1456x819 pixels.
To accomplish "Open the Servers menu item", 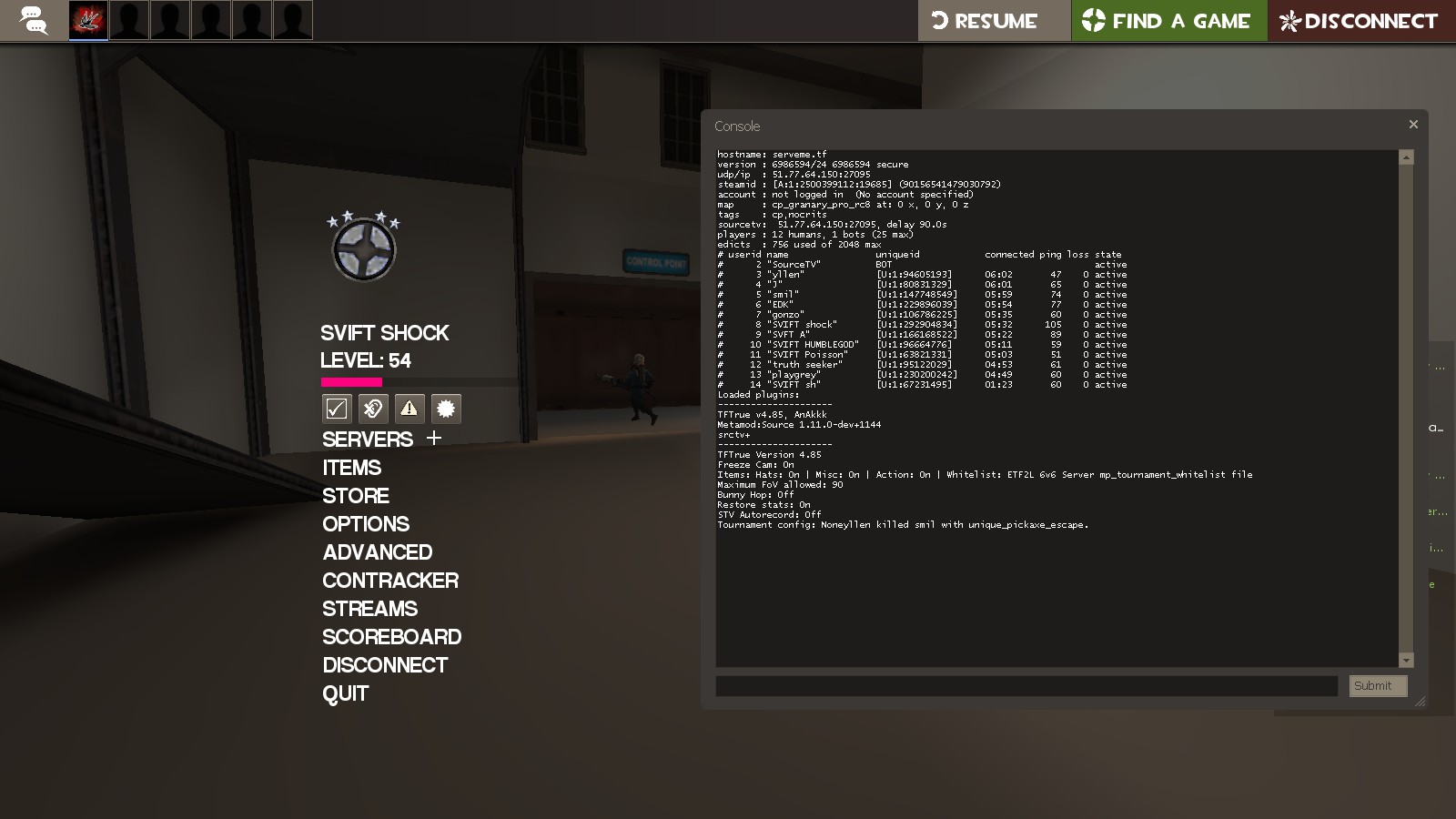I will click(368, 440).
